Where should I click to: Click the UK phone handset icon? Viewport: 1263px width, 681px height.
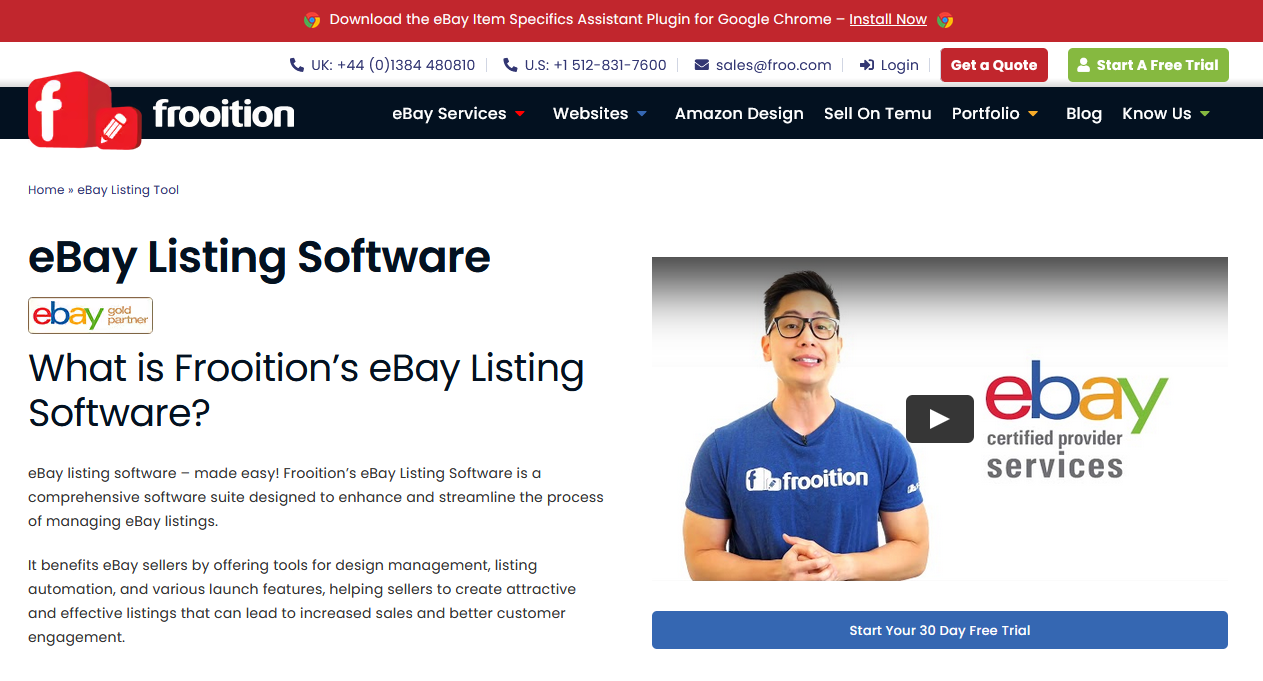click(x=297, y=65)
